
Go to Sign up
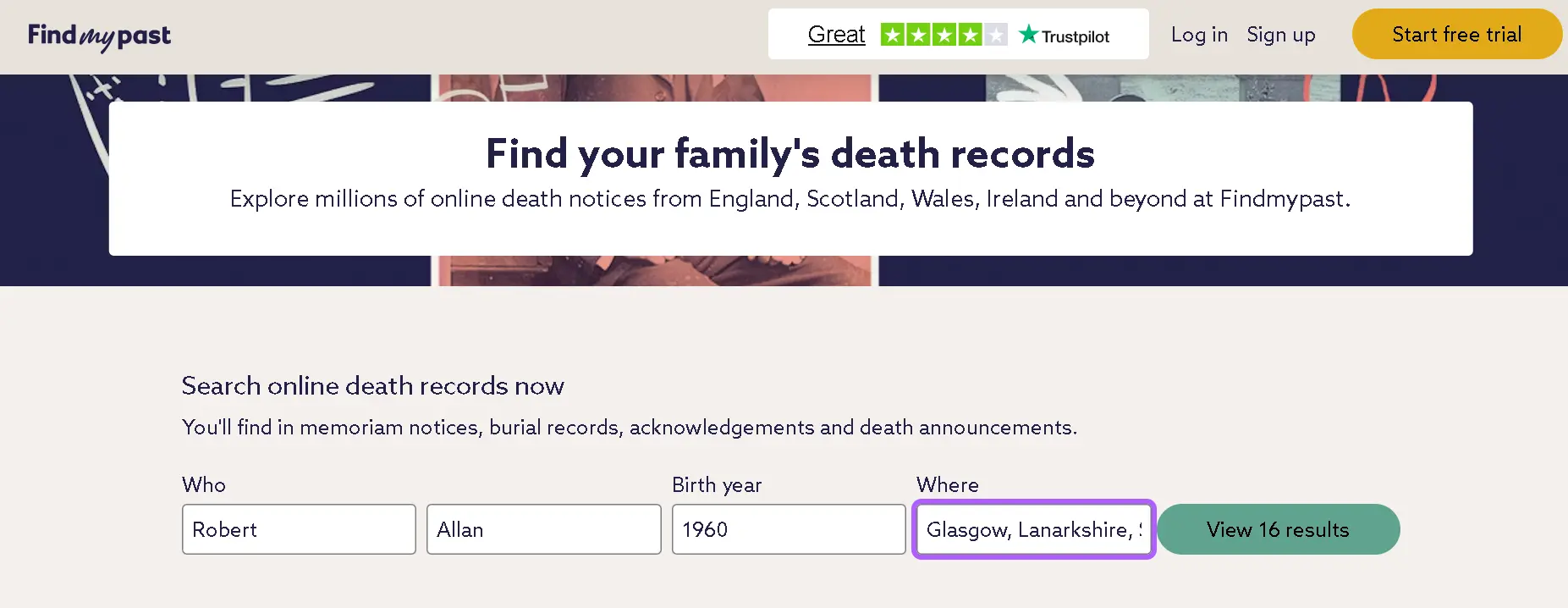[1280, 35]
